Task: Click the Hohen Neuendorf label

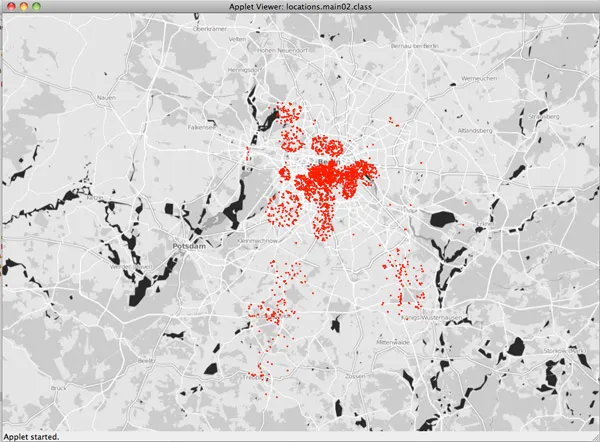Action: pyautogui.click(x=282, y=50)
